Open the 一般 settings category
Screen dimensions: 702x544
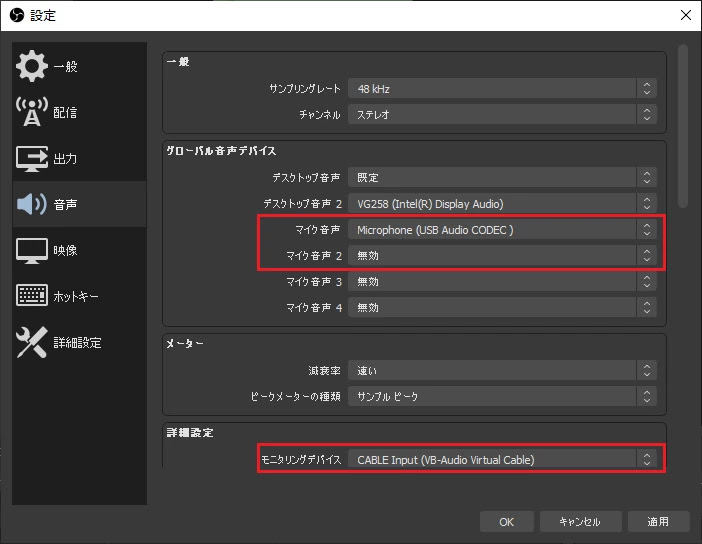click(x=79, y=66)
